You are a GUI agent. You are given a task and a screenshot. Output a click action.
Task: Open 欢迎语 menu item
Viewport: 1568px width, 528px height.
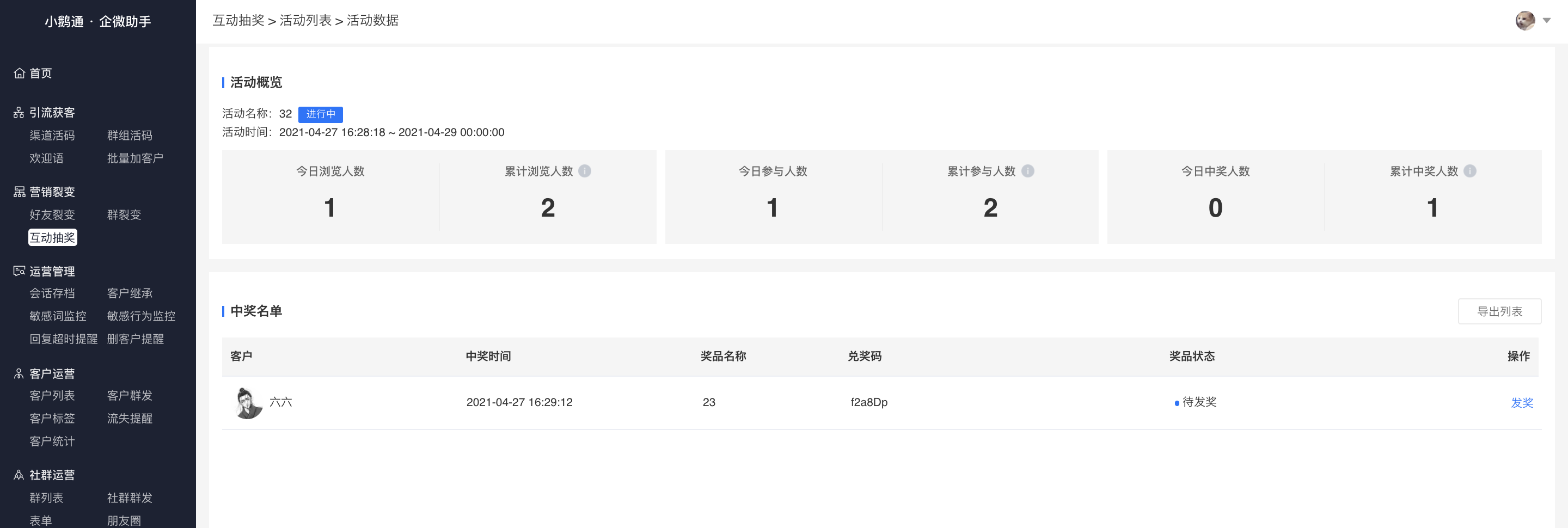click(x=46, y=158)
